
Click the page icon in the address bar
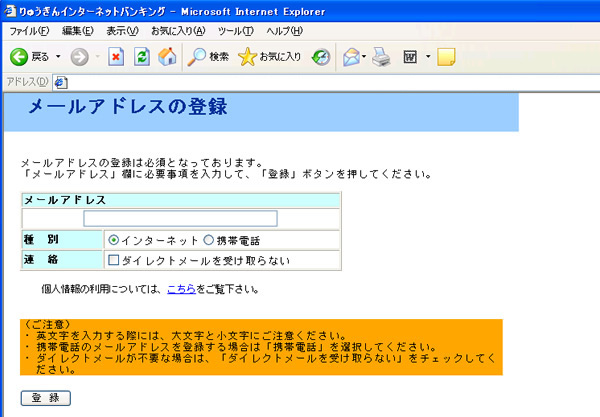61,82
